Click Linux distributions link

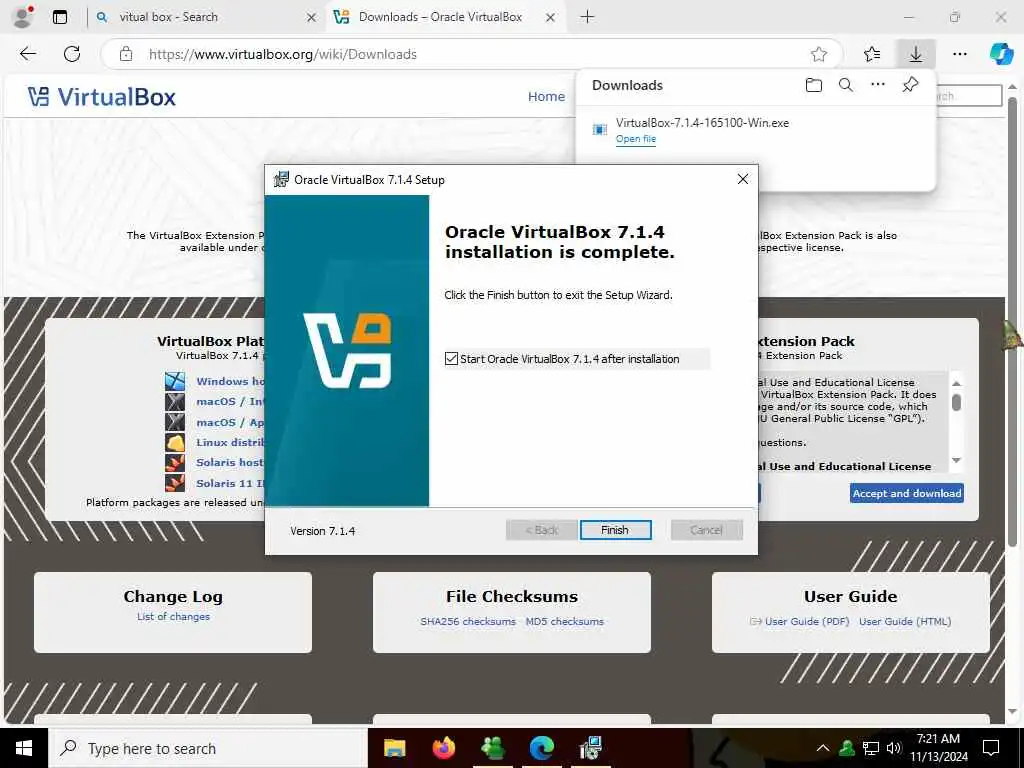[x=230, y=442]
